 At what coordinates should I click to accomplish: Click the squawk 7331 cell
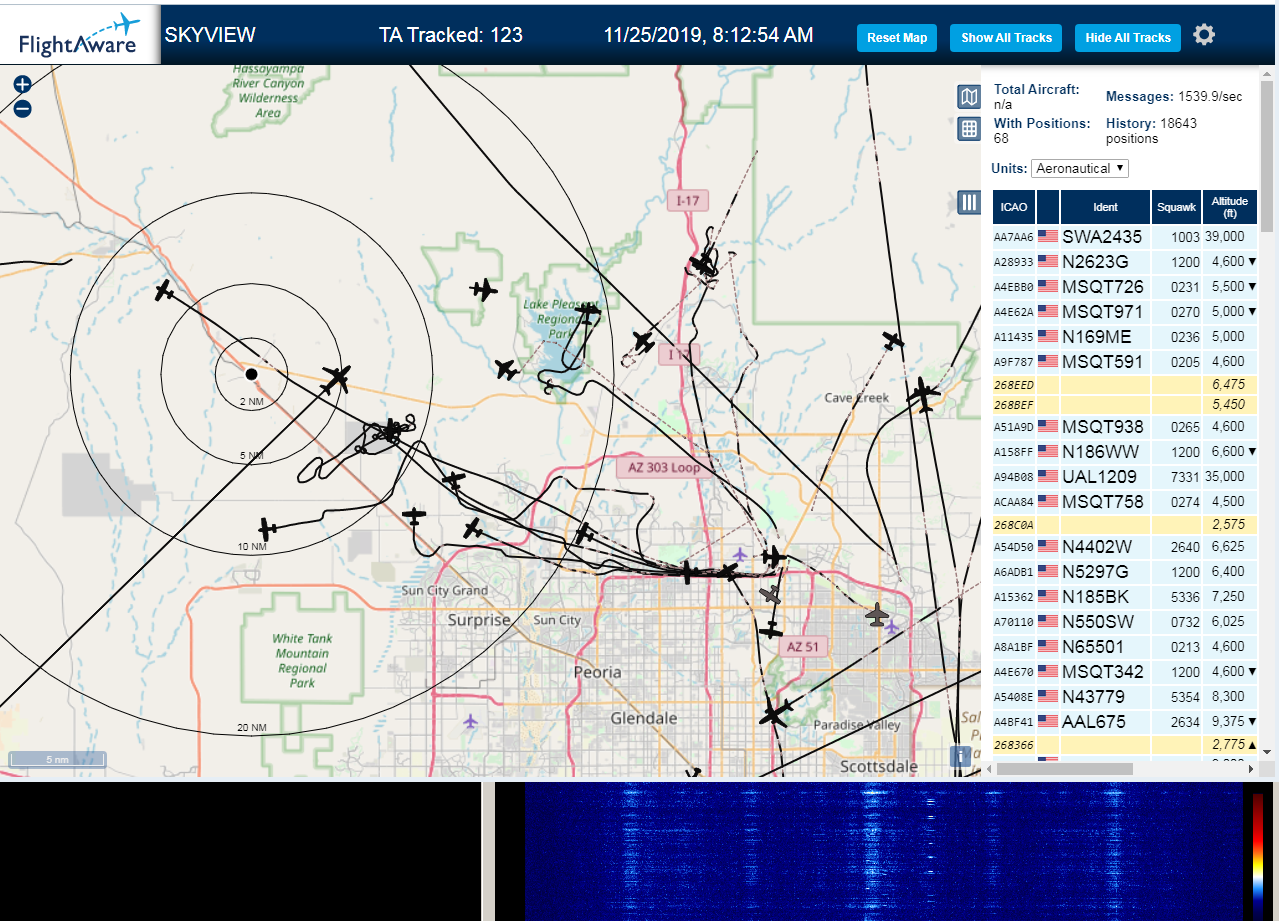pos(1176,477)
